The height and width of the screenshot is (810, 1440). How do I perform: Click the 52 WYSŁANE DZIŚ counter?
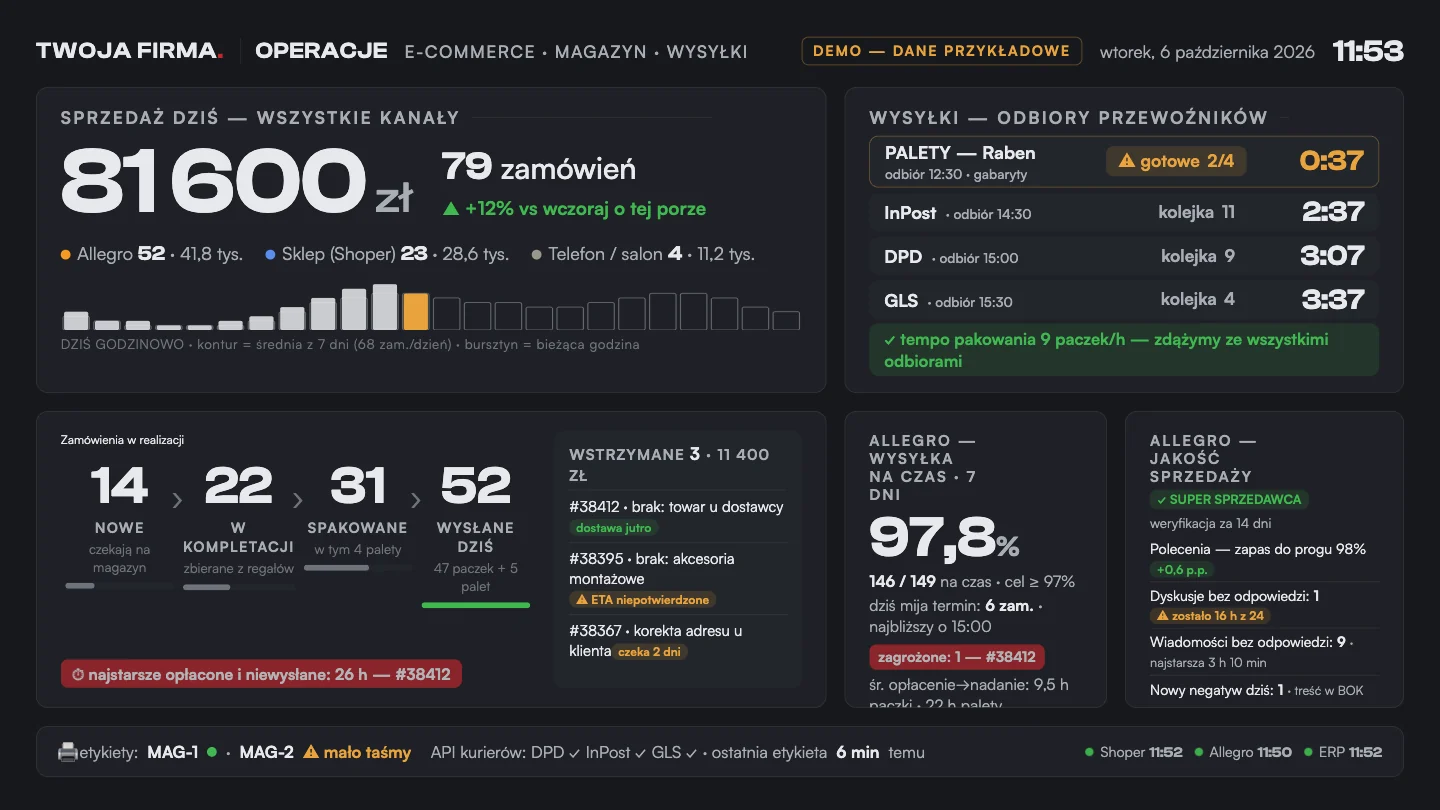click(476, 486)
